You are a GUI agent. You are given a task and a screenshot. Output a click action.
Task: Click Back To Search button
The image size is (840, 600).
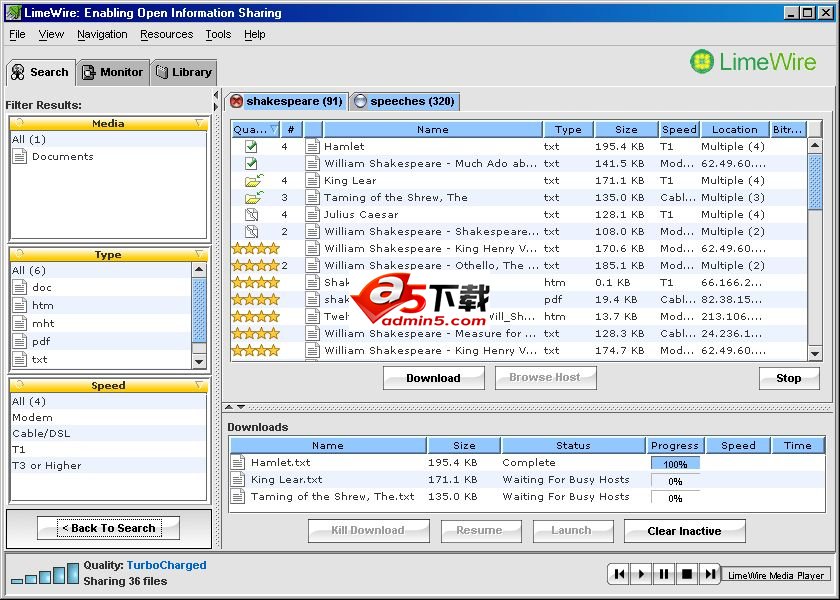tap(108, 528)
